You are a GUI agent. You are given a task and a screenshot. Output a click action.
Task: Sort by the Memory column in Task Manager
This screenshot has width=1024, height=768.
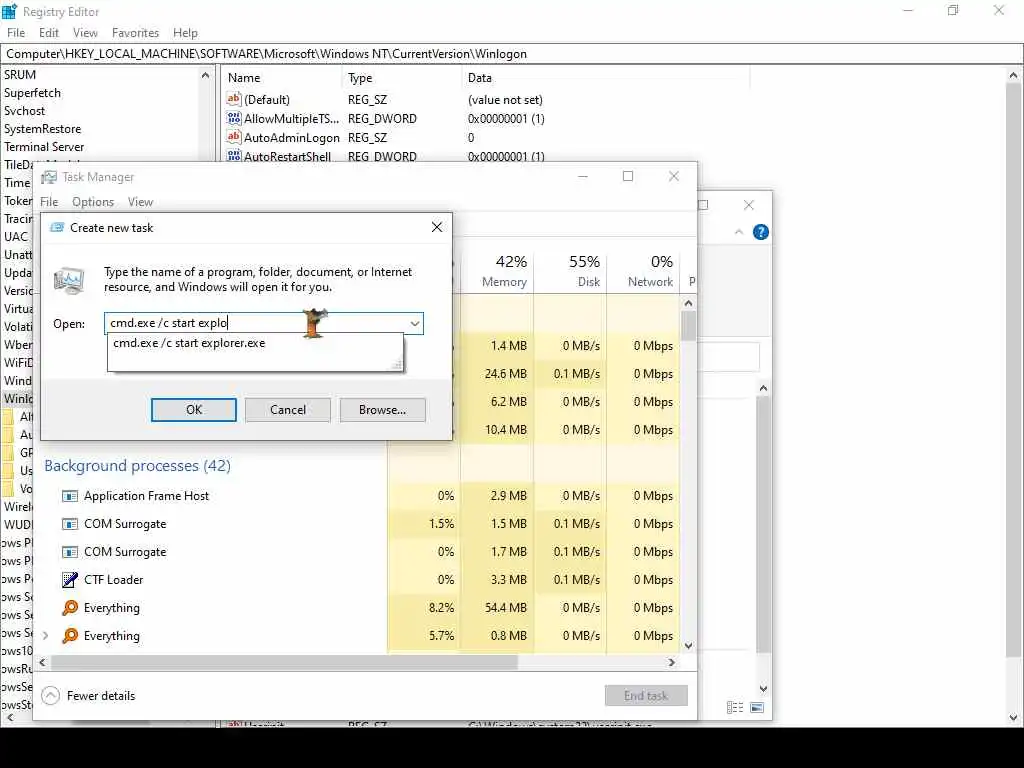[x=498, y=271]
